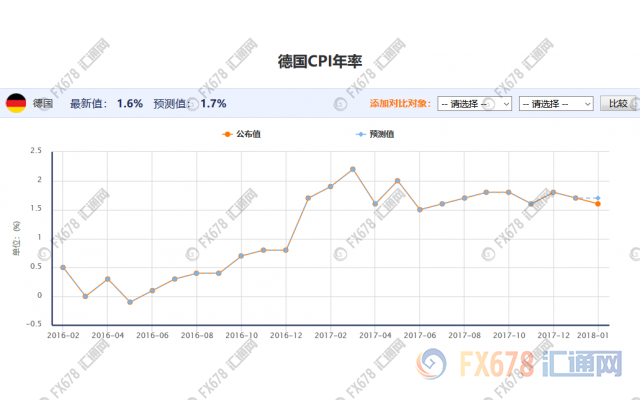This screenshot has height=400, width=640.
Task: Click the lowest data point below zero
Action: 130,302
